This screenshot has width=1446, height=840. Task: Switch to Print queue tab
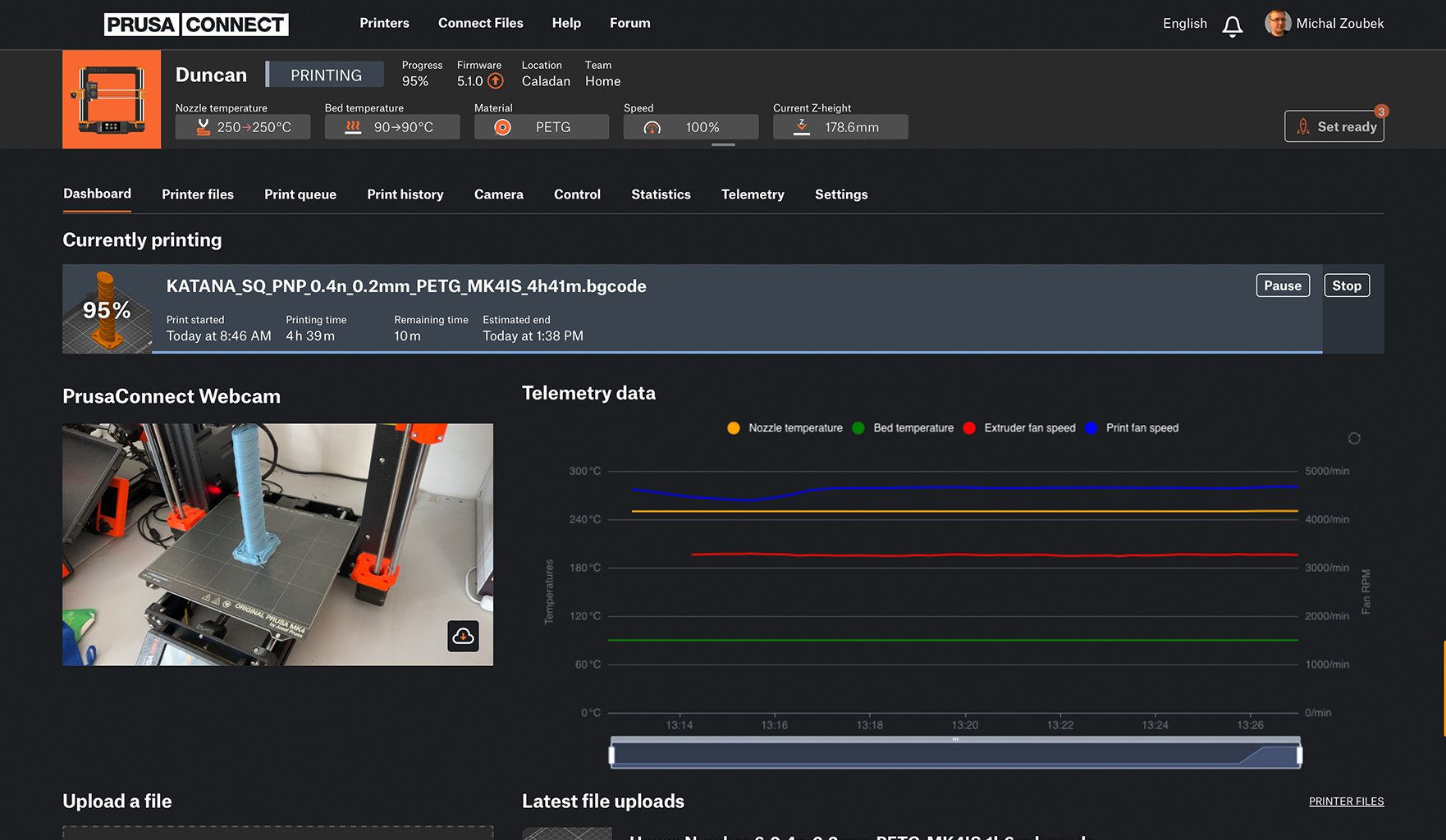[x=300, y=194]
